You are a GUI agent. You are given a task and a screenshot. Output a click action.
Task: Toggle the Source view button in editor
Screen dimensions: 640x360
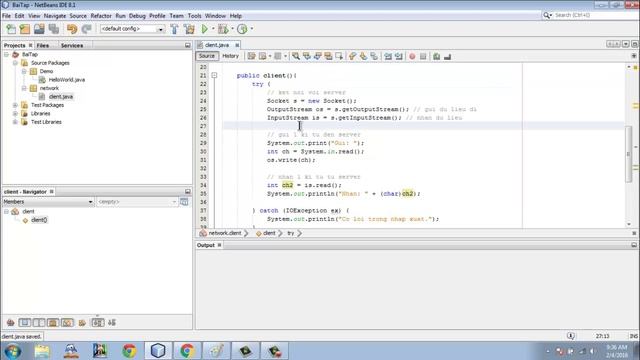207,56
